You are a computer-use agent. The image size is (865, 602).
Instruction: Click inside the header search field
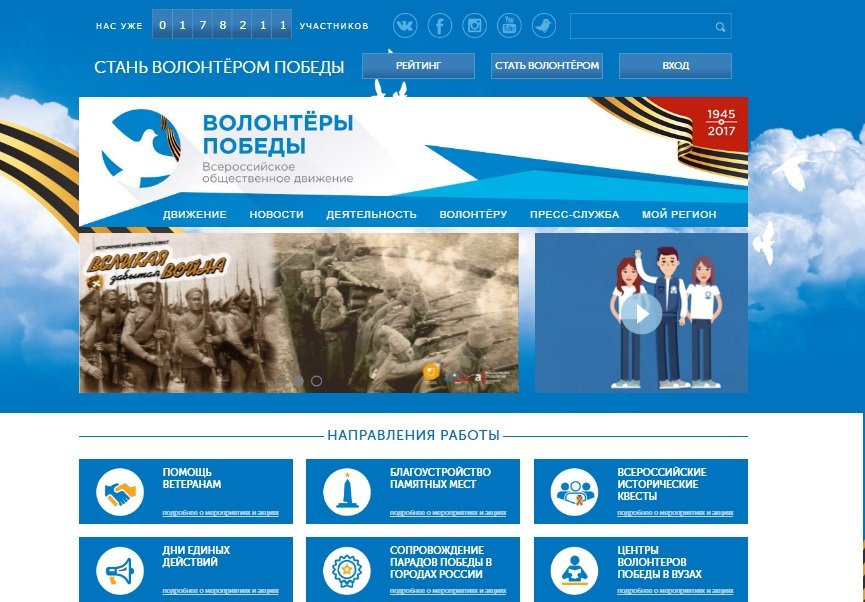coord(640,26)
